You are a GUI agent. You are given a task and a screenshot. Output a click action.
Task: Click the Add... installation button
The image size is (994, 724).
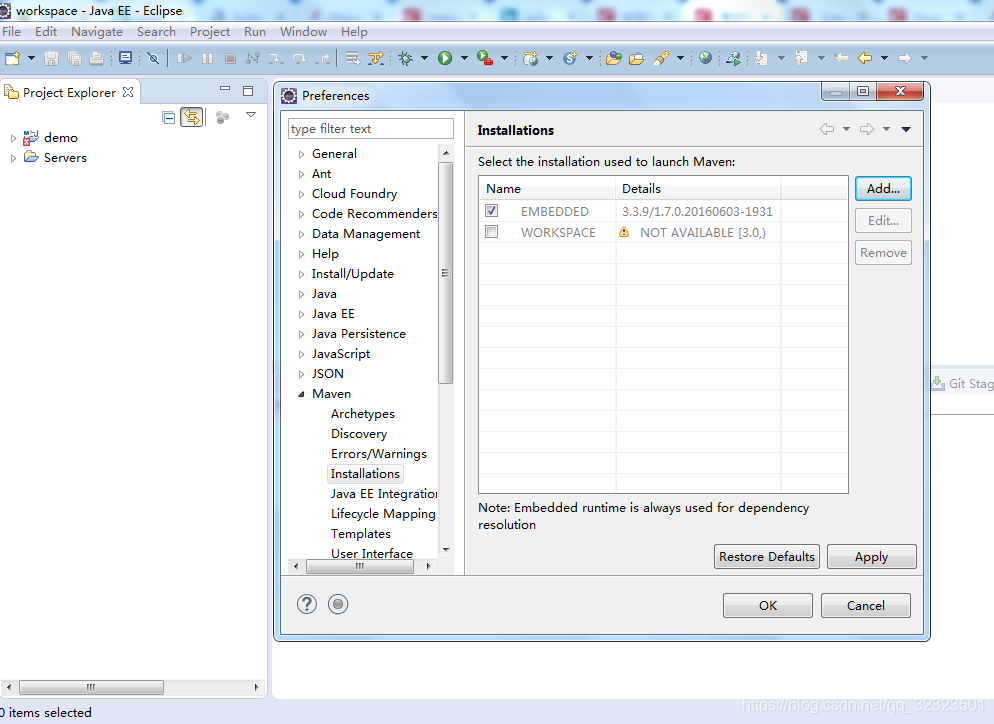(x=883, y=188)
